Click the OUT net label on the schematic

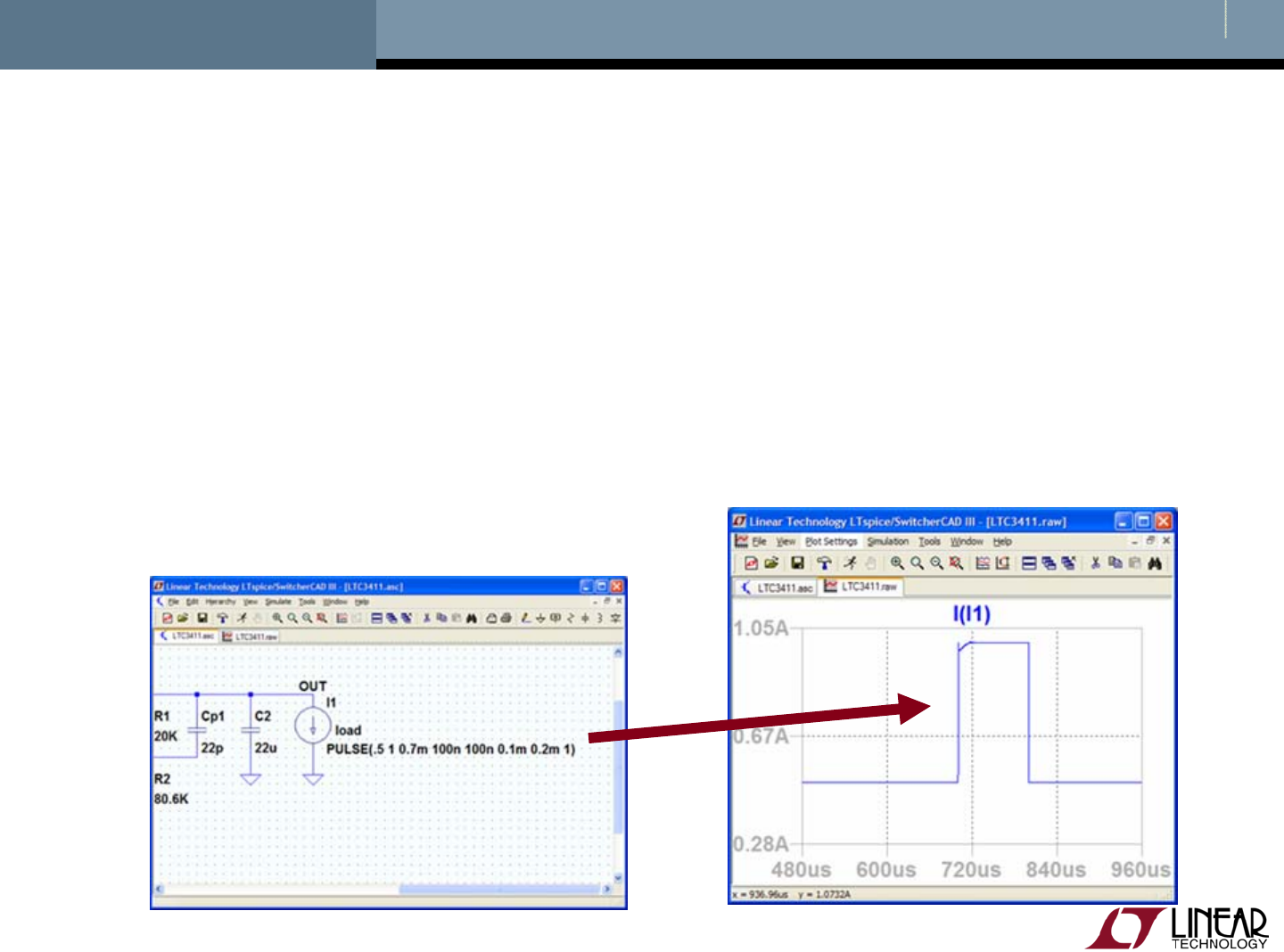pyautogui.click(x=313, y=686)
